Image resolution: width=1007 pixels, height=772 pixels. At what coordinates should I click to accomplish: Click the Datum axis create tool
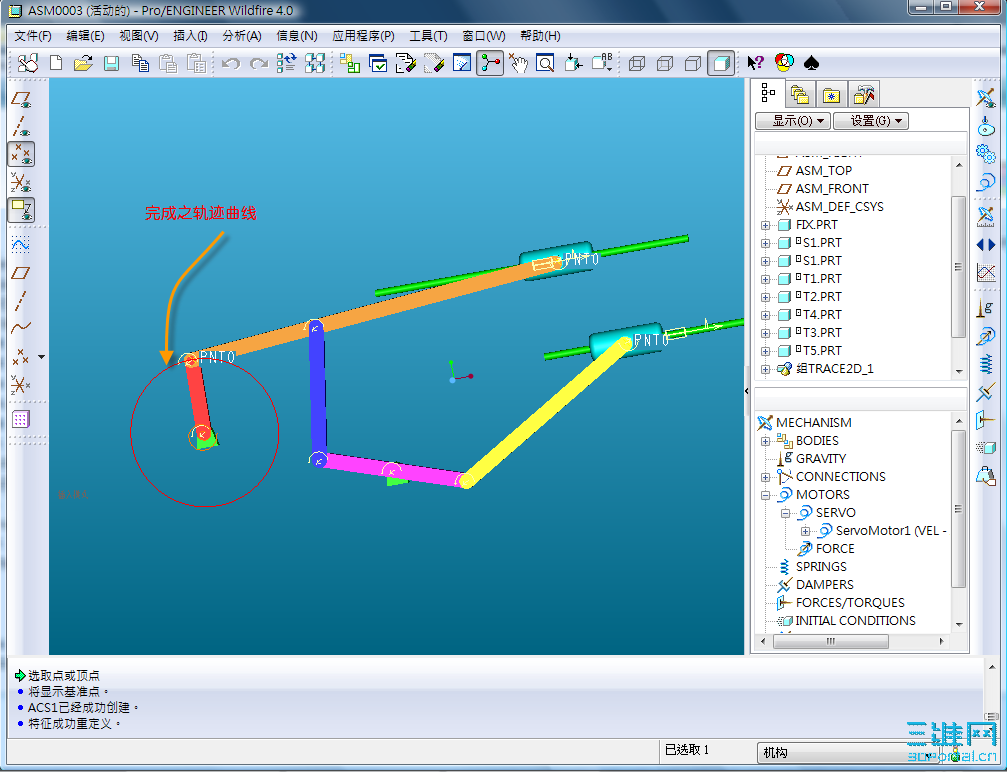pos(20,301)
